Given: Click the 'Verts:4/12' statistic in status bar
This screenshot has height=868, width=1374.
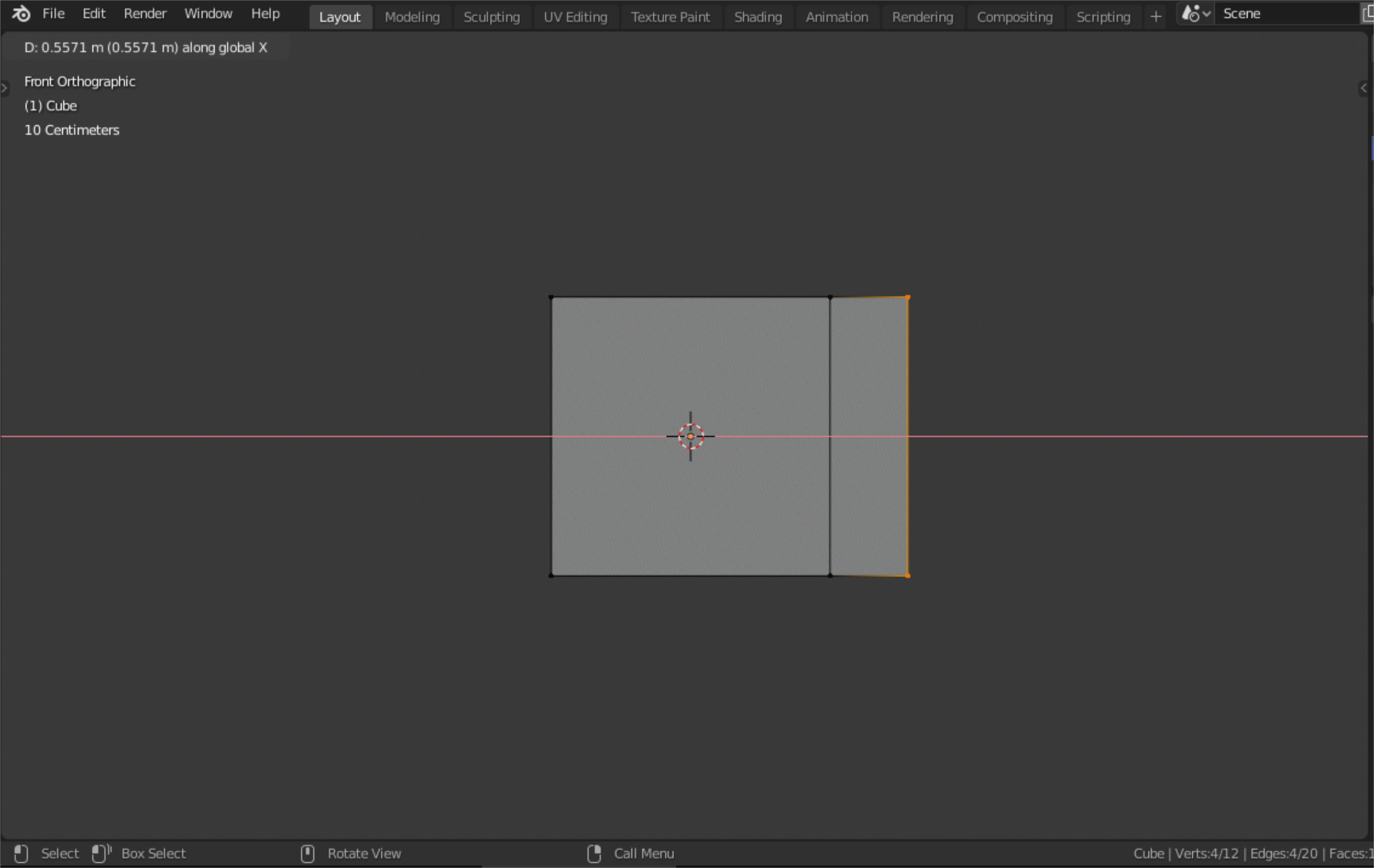Looking at the screenshot, I should 1207,854.
